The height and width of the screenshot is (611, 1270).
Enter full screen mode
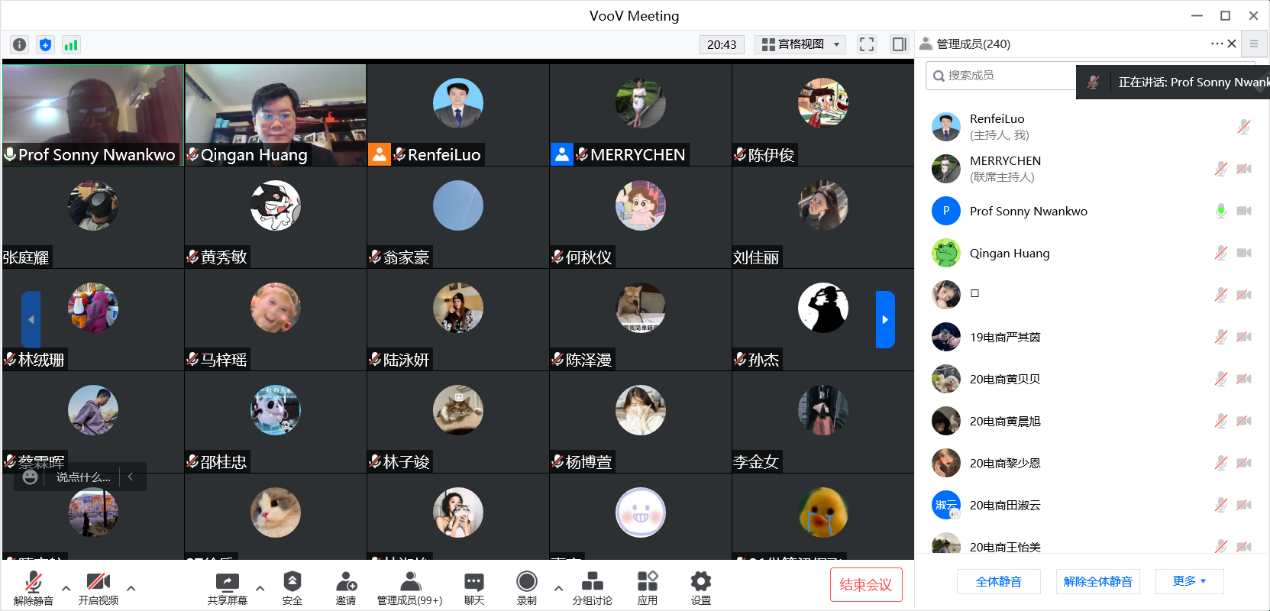click(867, 44)
